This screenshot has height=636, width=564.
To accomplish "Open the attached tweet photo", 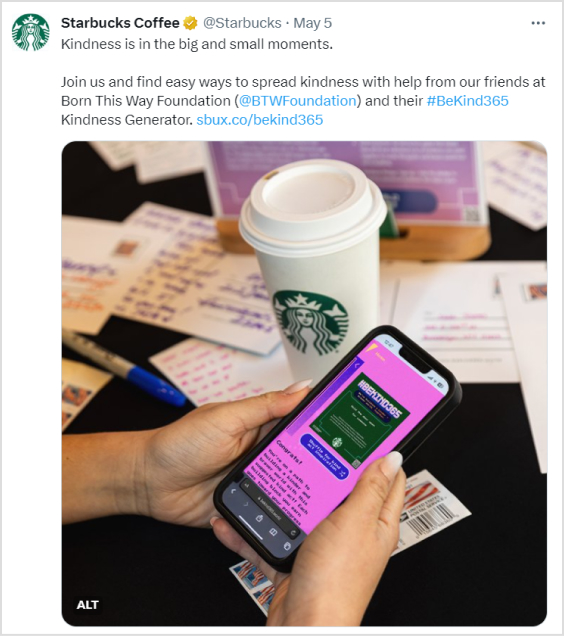I will pyautogui.click(x=304, y=383).
